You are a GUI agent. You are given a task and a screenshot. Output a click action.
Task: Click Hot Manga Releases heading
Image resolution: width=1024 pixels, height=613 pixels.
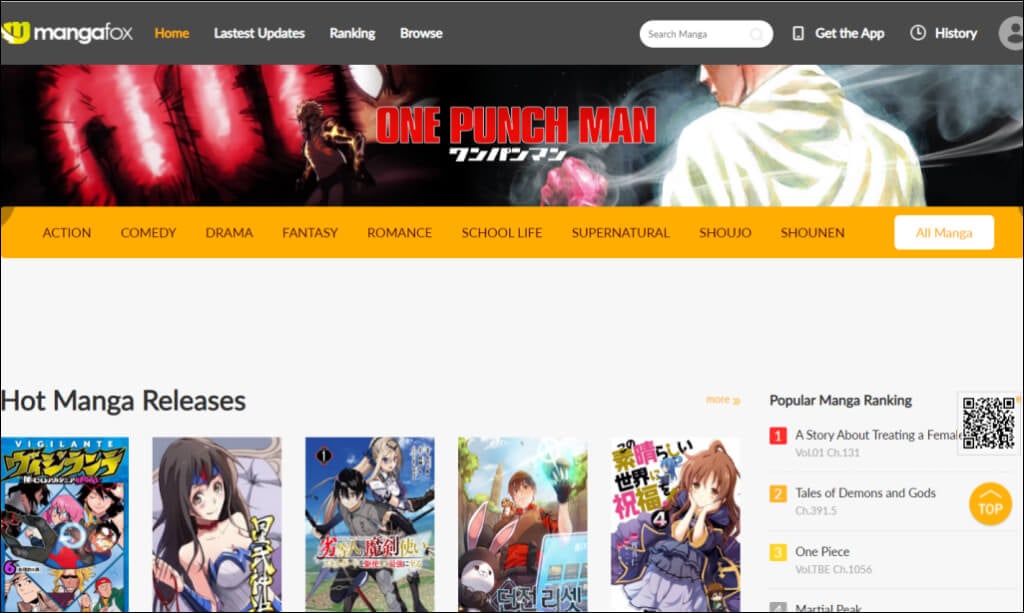(x=123, y=401)
